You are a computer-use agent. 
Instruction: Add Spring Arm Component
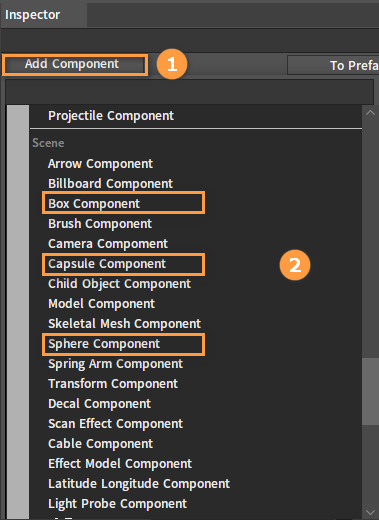click(115, 364)
